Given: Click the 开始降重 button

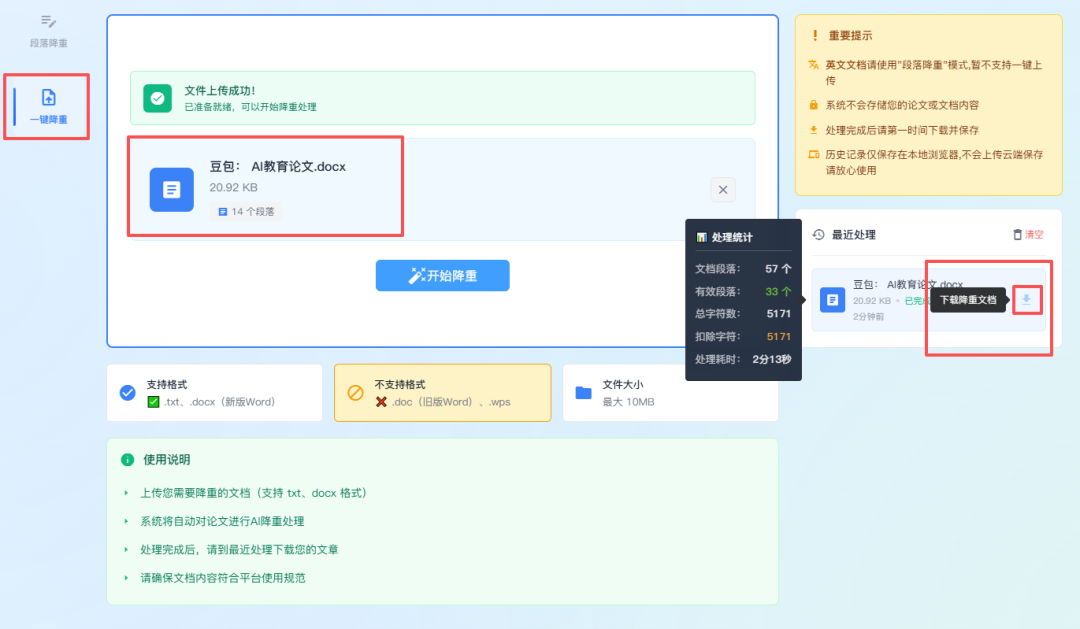Looking at the screenshot, I should point(442,276).
